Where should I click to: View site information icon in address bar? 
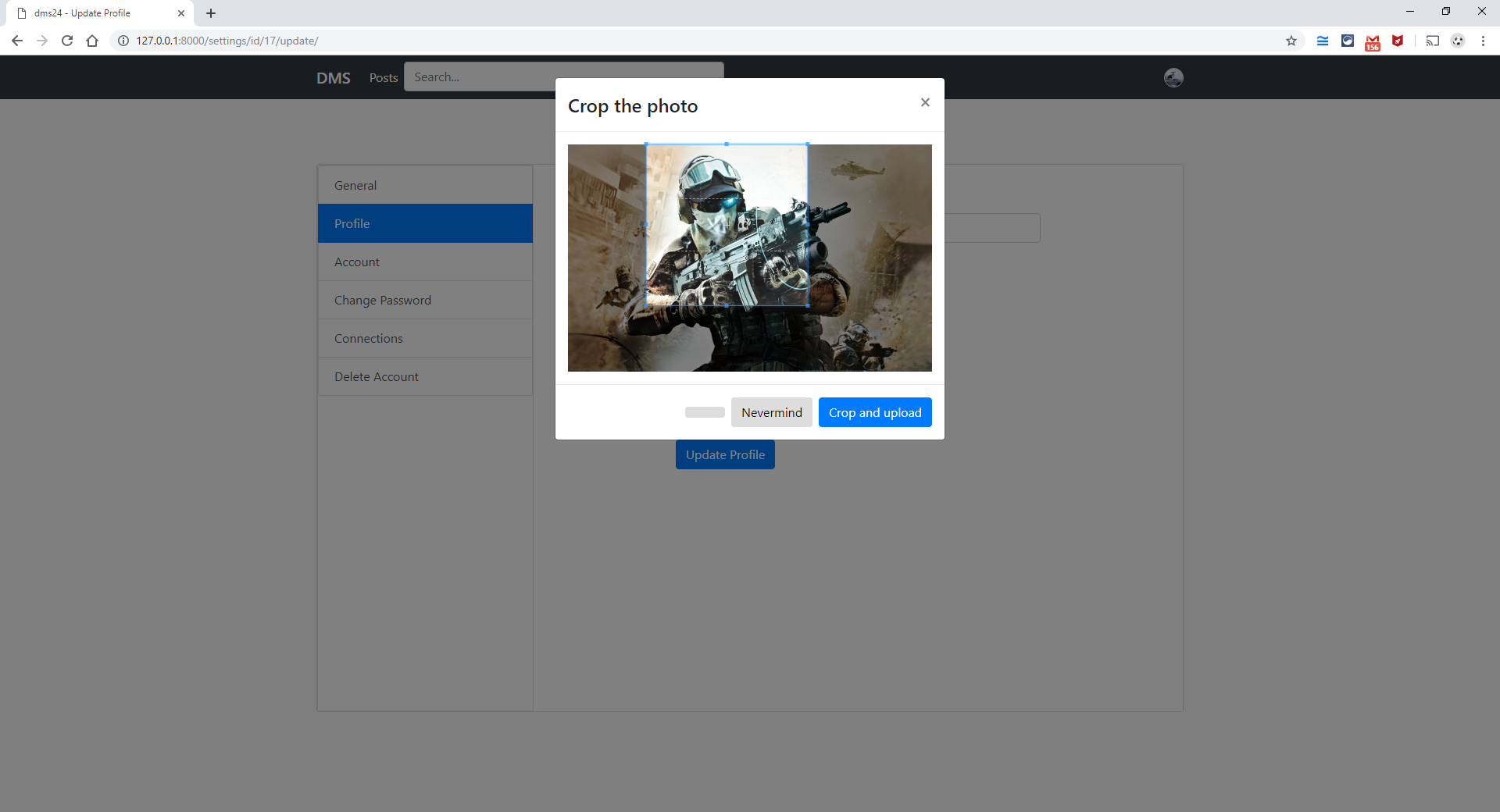[123, 41]
